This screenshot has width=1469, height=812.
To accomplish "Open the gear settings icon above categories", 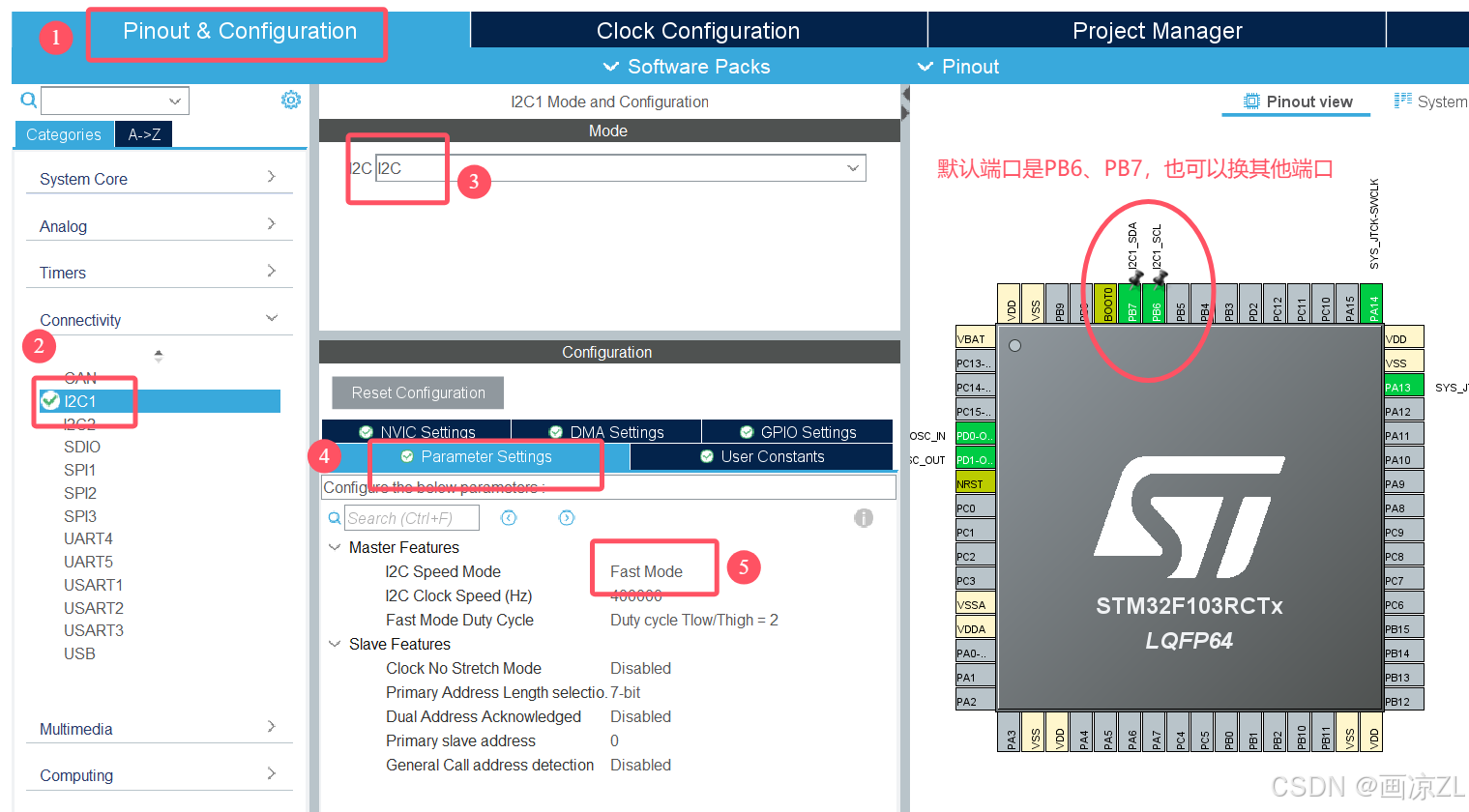I will (x=291, y=100).
